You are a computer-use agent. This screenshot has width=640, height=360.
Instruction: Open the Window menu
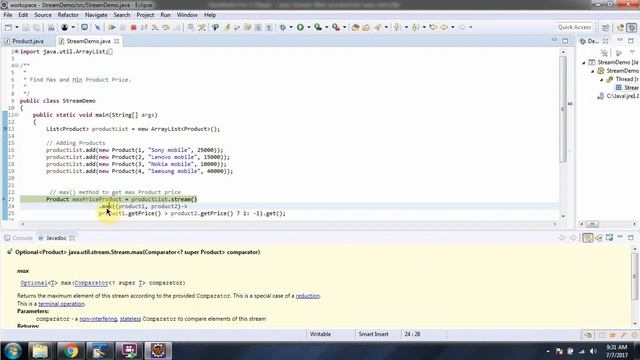[187, 15]
